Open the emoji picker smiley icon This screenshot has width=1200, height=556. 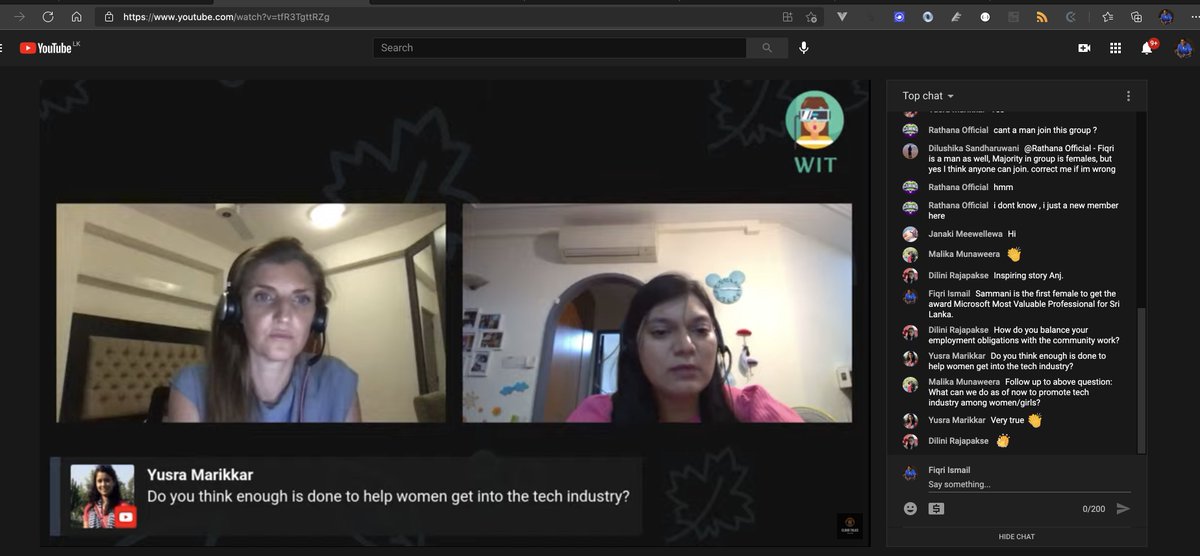910,508
